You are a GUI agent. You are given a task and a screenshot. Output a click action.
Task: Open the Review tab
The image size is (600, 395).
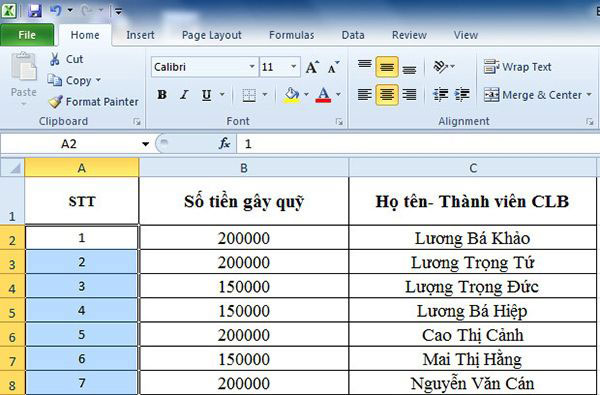pos(409,35)
